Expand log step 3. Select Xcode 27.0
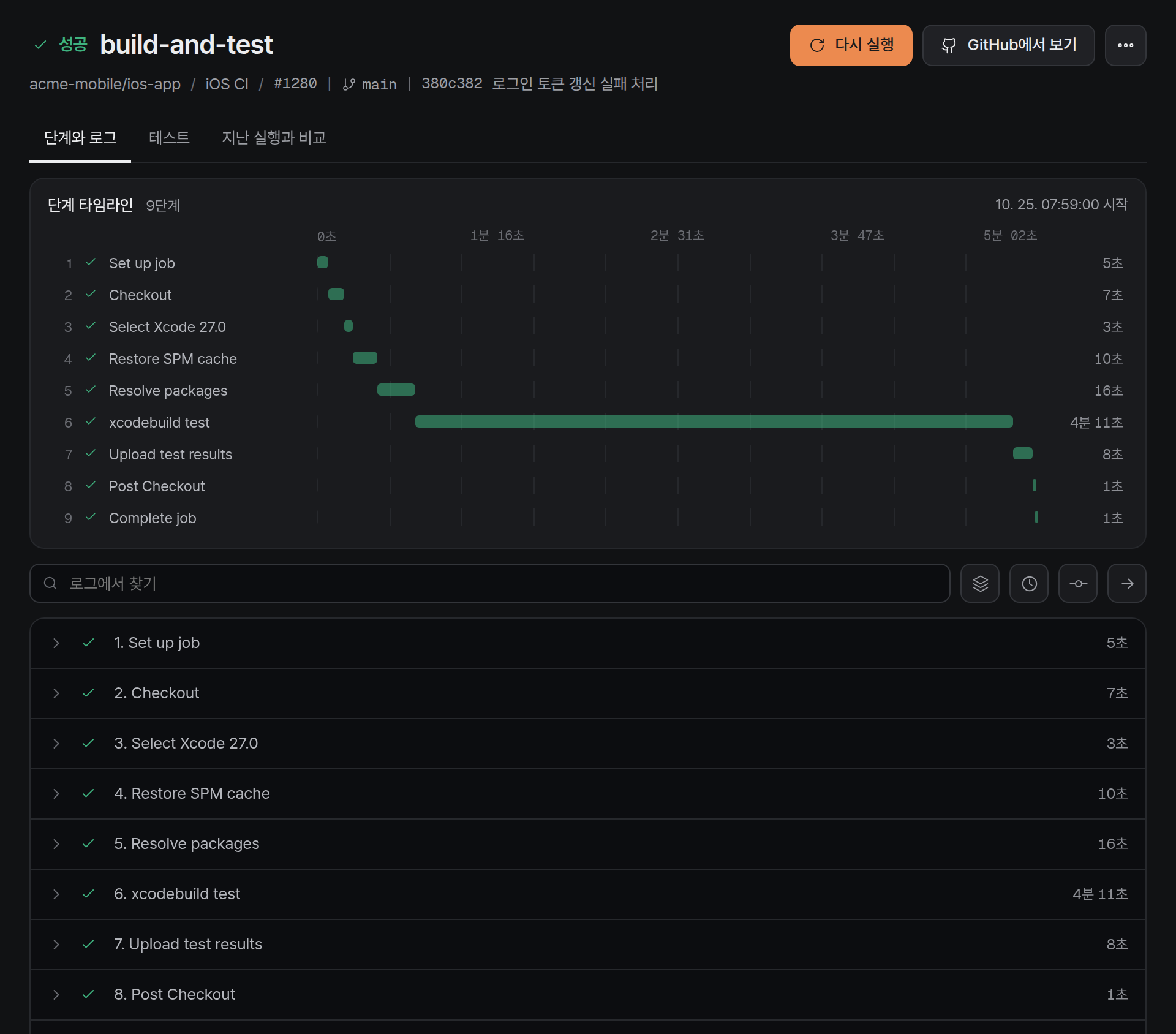1176x1034 pixels. [588, 744]
